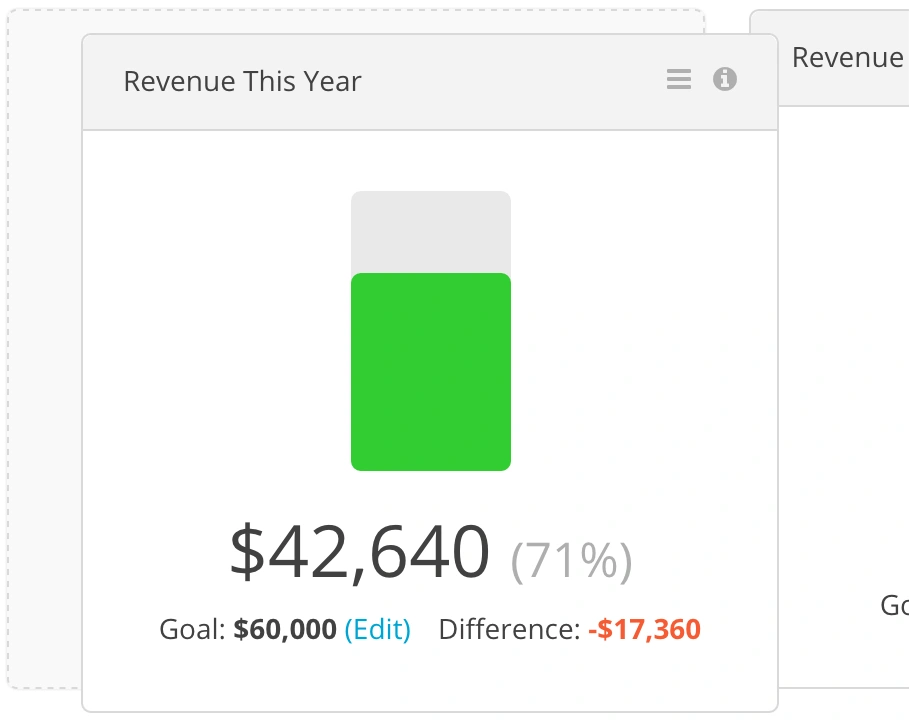This screenshot has height=720, width=910.
Task: Click the Revenue This Year title
Action: click(x=242, y=81)
